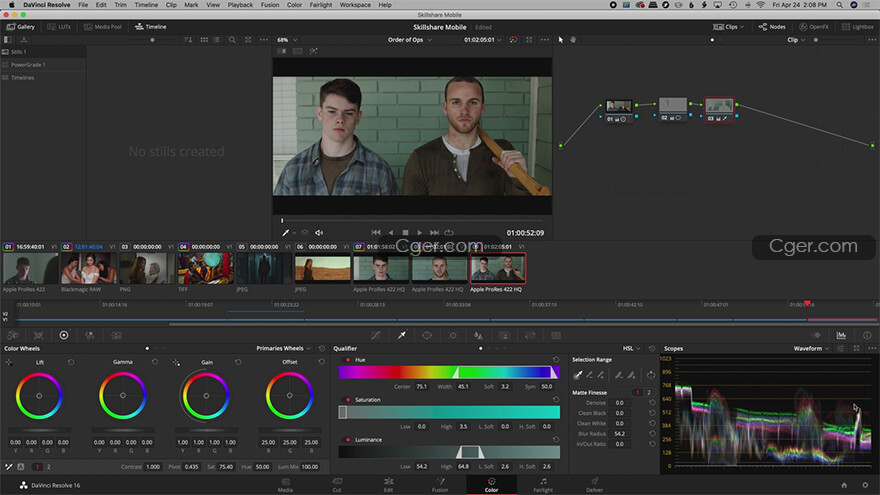The width and height of the screenshot is (880, 495).
Task: Toggle the Nodes panel
Action: tap(772, 26)
